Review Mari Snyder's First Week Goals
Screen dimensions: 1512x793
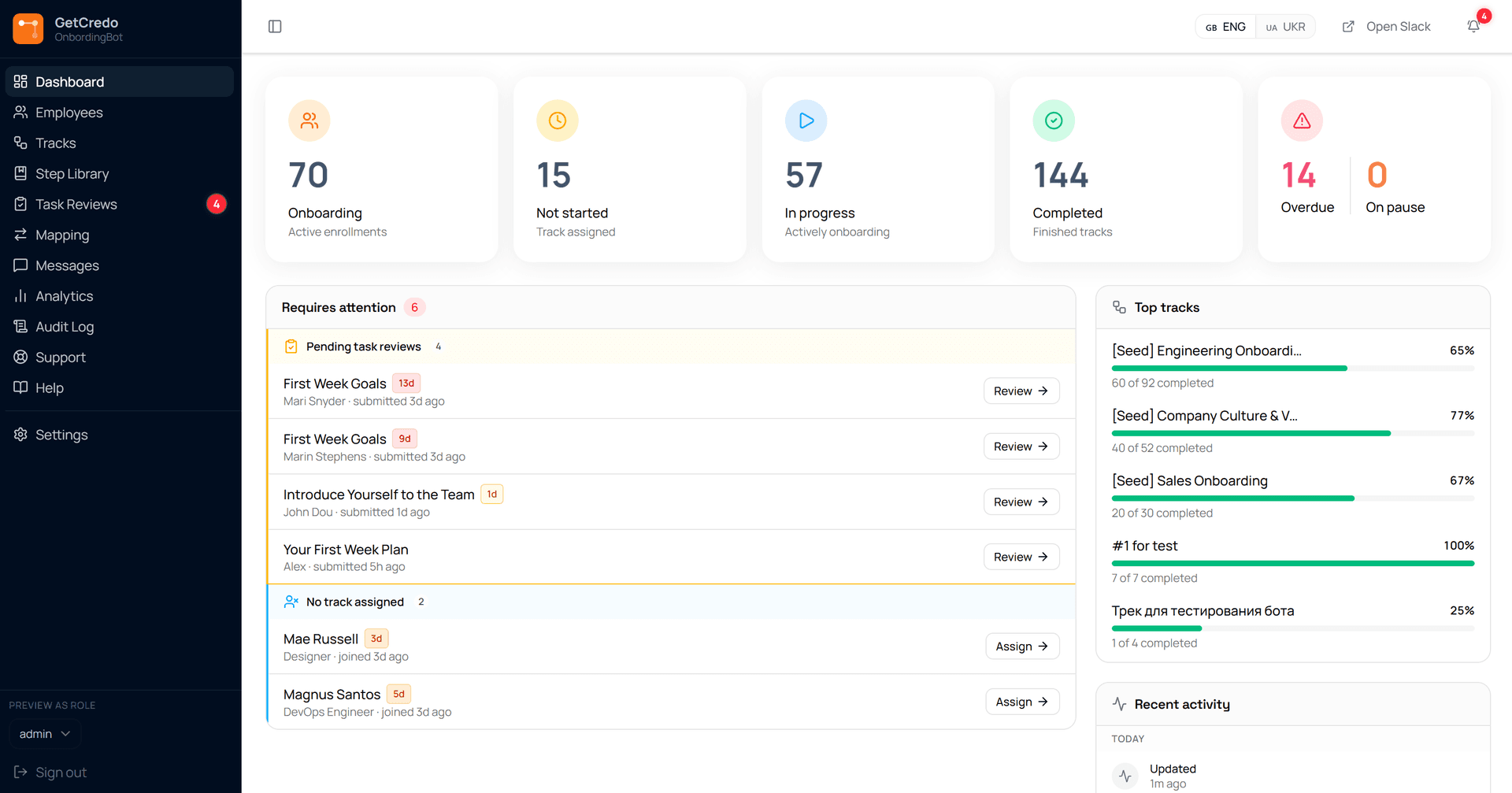tap(1021, 391)
